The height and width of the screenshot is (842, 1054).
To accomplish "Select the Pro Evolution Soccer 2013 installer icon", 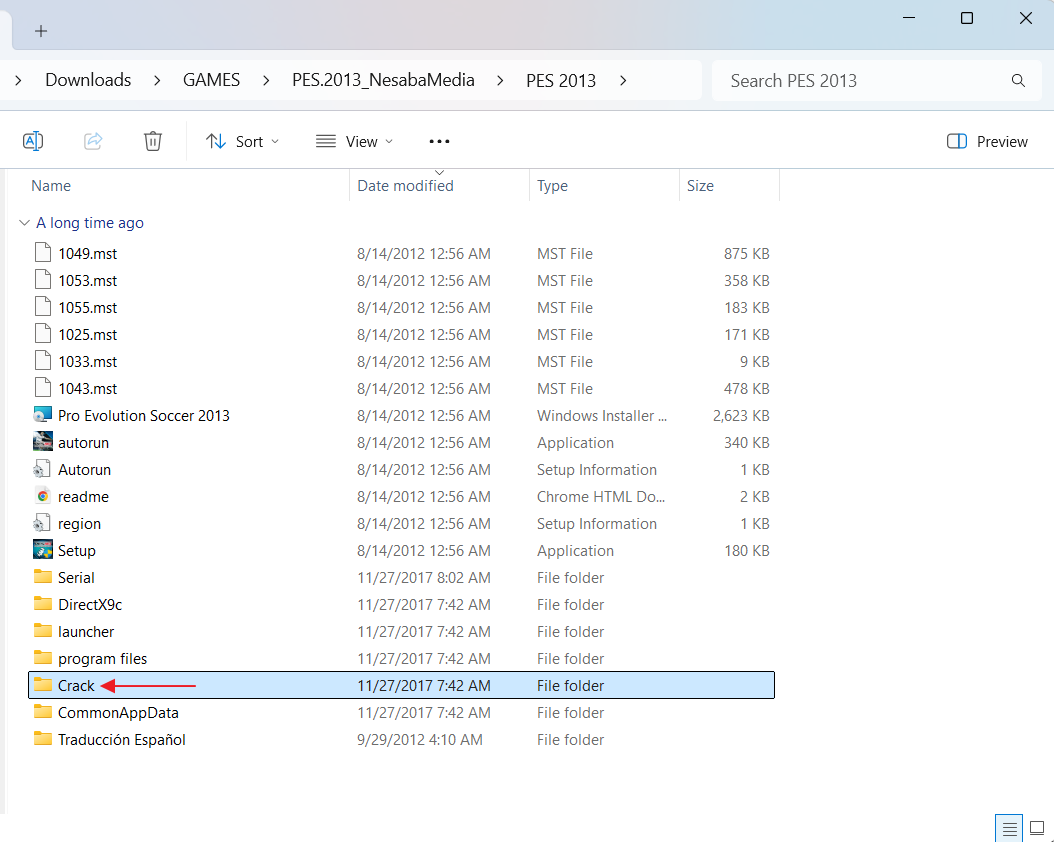I will pyautogui.click(x=43, y=415).
